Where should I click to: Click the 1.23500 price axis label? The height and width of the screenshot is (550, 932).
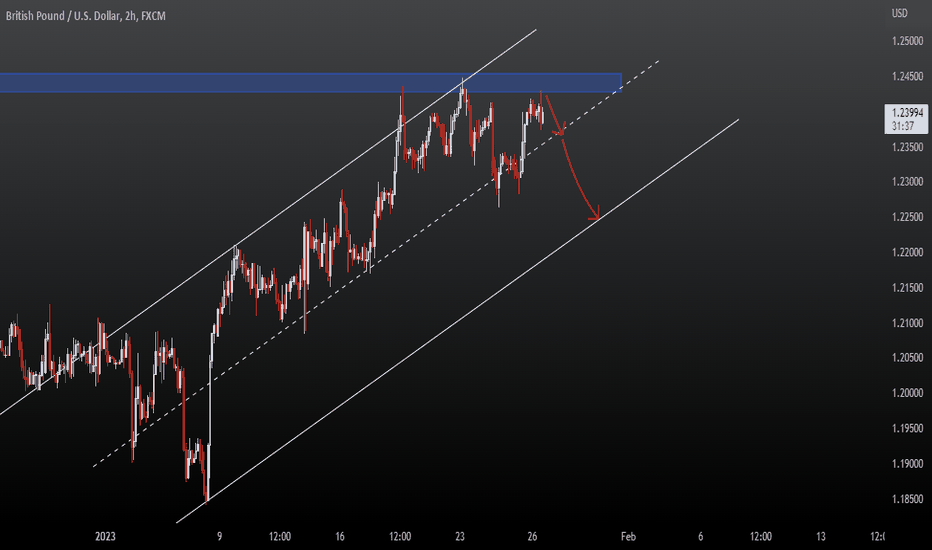907,147
